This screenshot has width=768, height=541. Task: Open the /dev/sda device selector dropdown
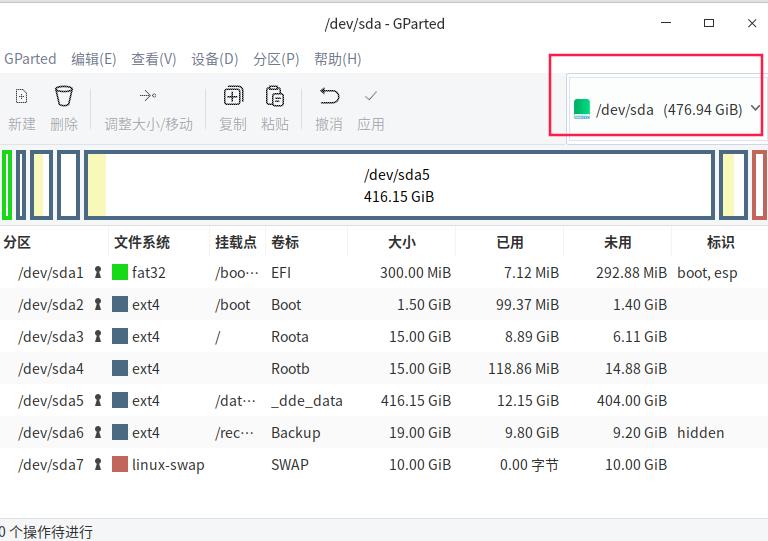(667, 109)
